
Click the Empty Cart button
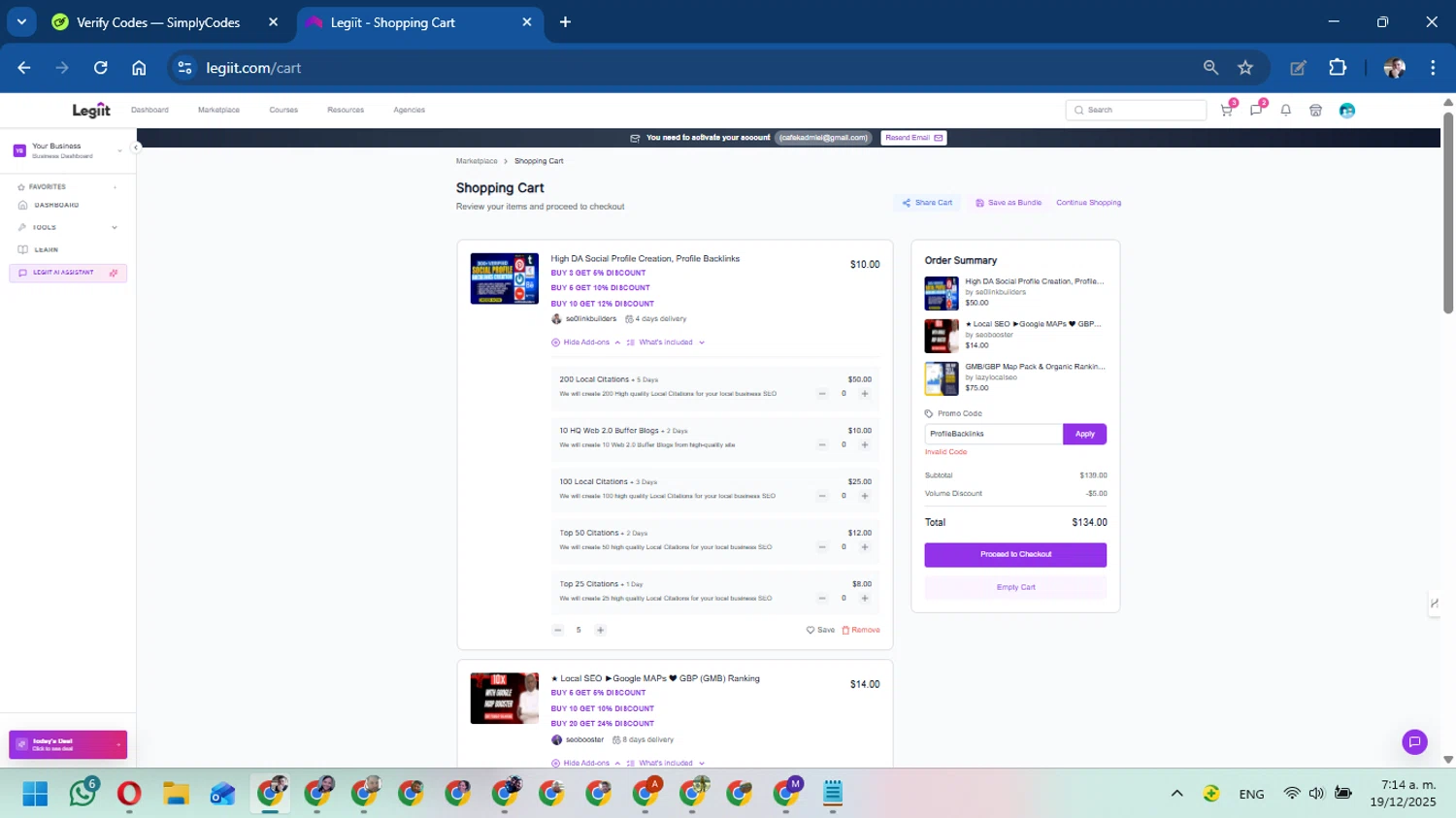1015,587
